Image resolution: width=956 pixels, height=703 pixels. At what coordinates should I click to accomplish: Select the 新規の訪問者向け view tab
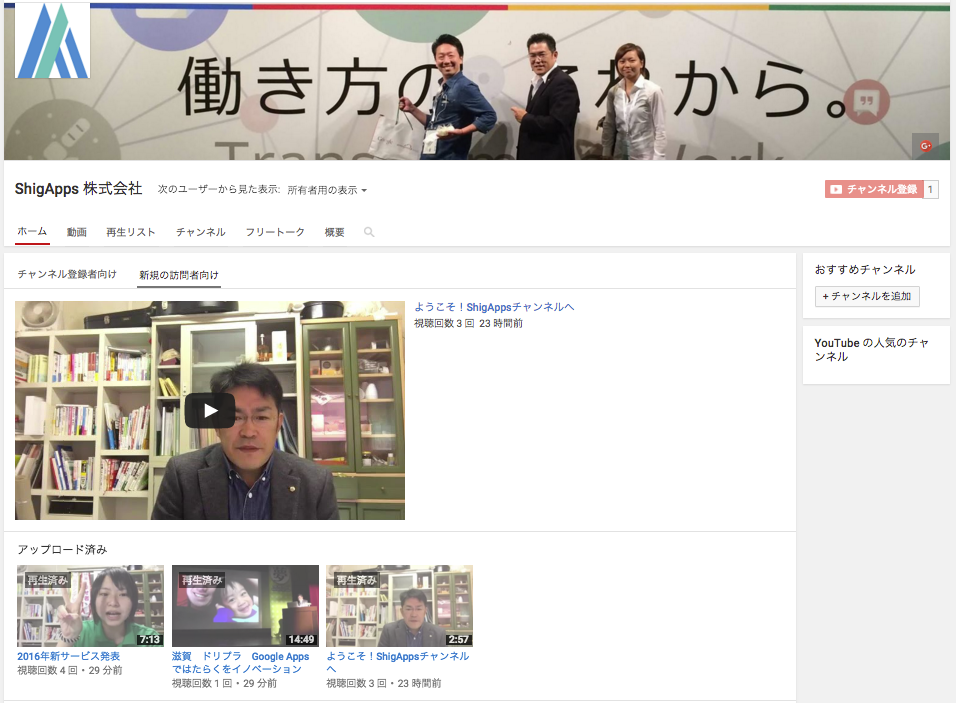pyautogui.click(x=179, y=275)
